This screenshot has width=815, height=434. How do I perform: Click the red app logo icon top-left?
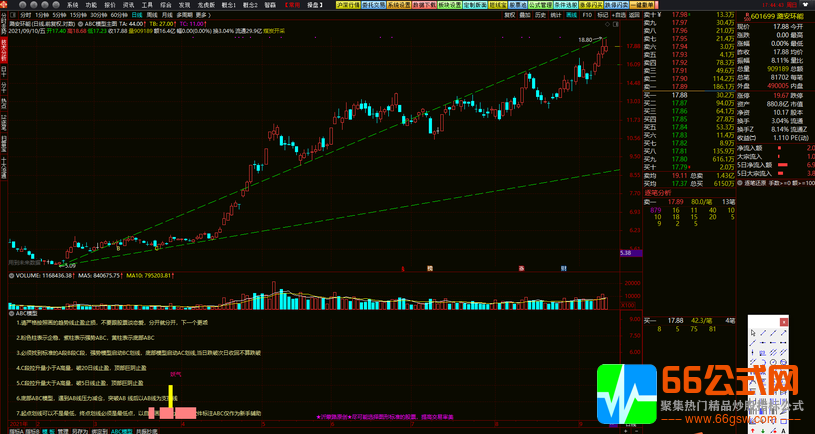tap(5, 5)
